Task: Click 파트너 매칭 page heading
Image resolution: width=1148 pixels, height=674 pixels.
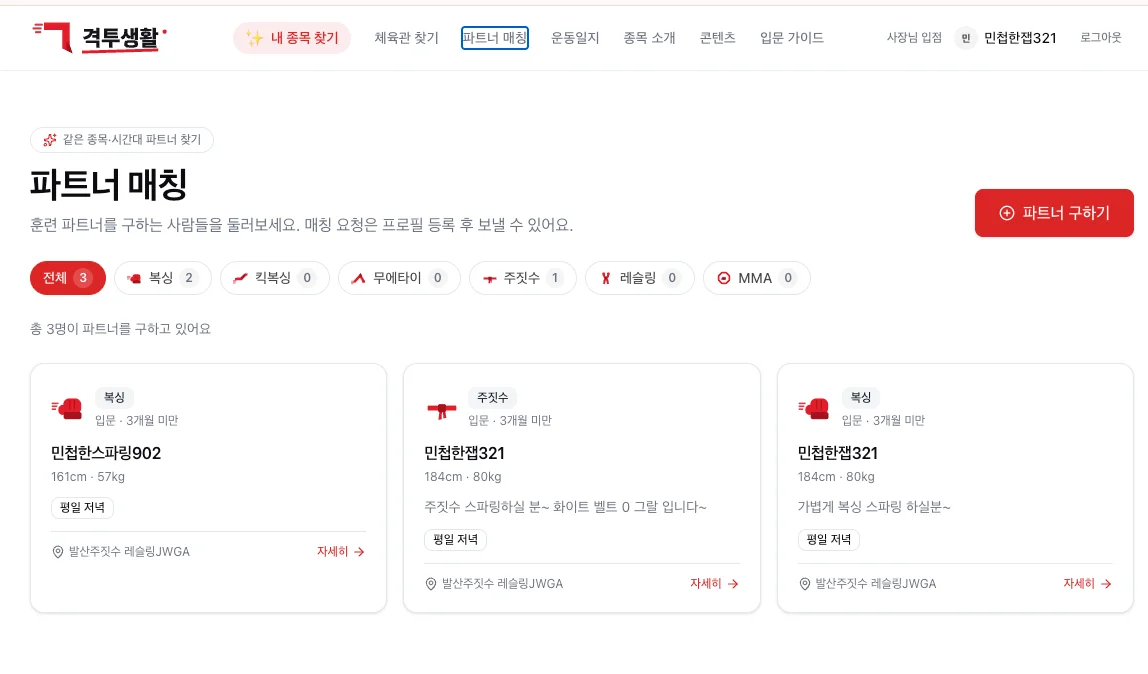Action: (108, 184)
